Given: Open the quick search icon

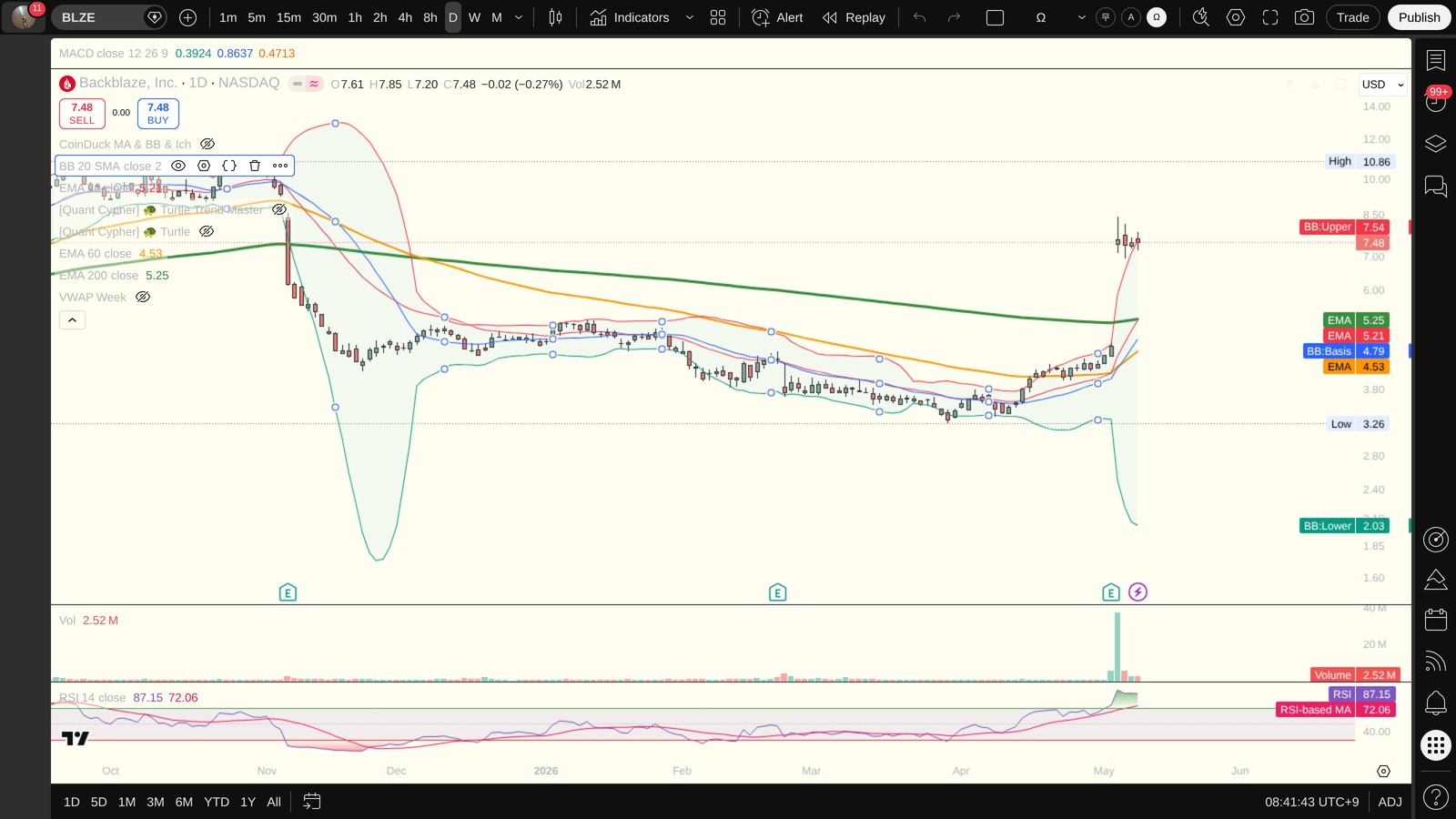Looking at the screenshot, I should tap(1201, 17).
